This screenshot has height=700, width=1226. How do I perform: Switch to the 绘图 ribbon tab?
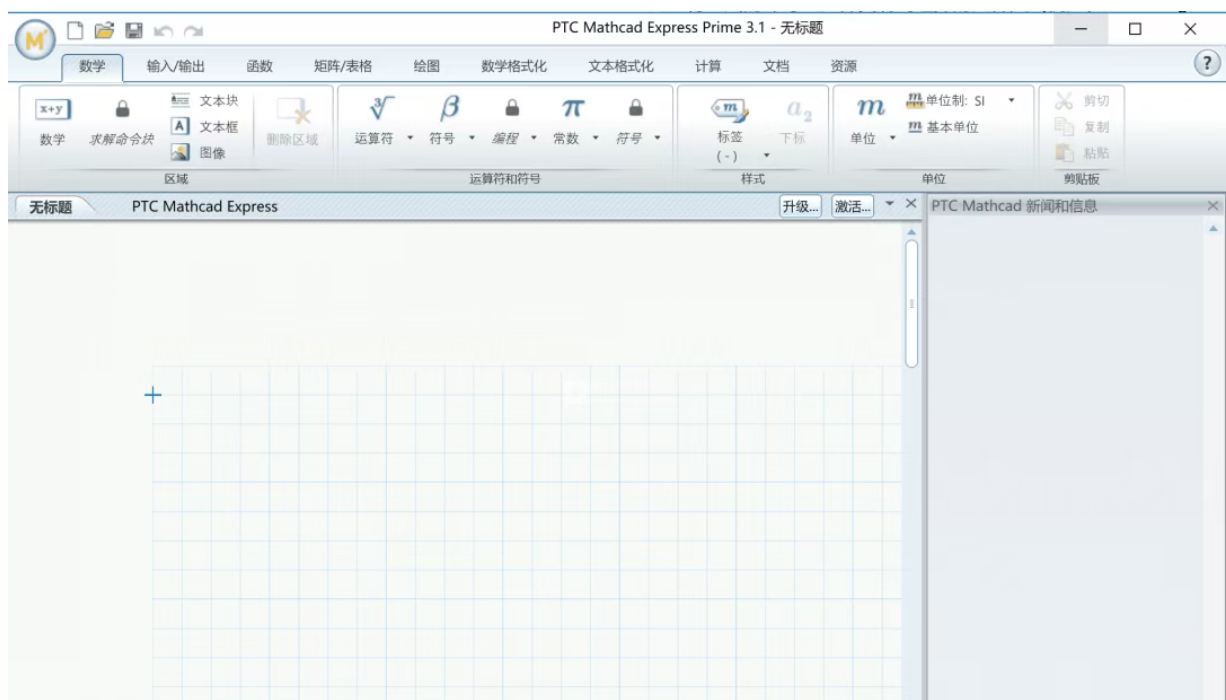(427, 67)
